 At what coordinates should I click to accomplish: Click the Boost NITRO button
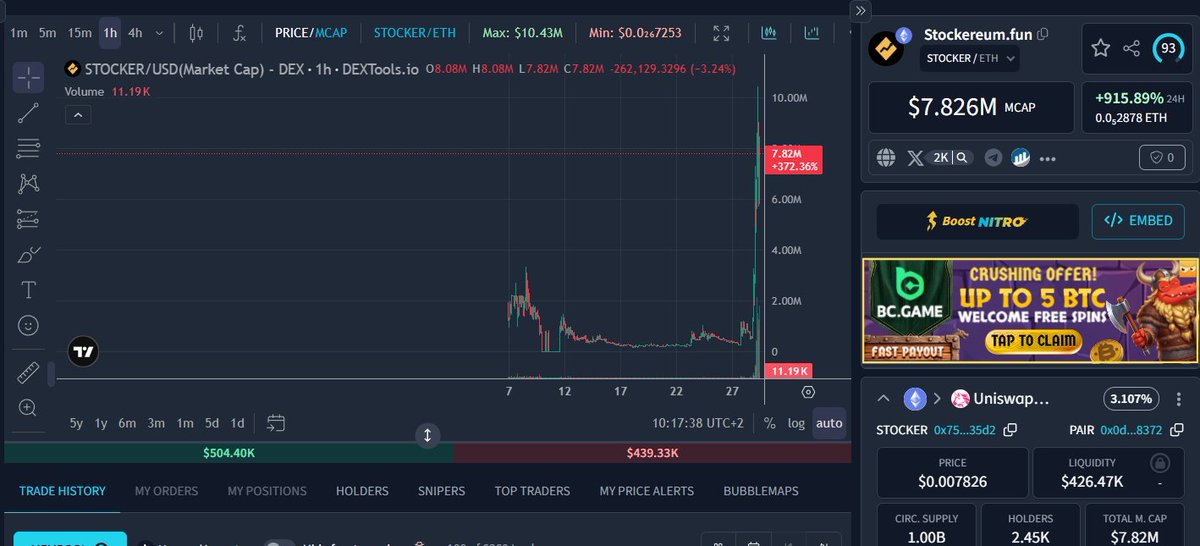click(977, 221)
